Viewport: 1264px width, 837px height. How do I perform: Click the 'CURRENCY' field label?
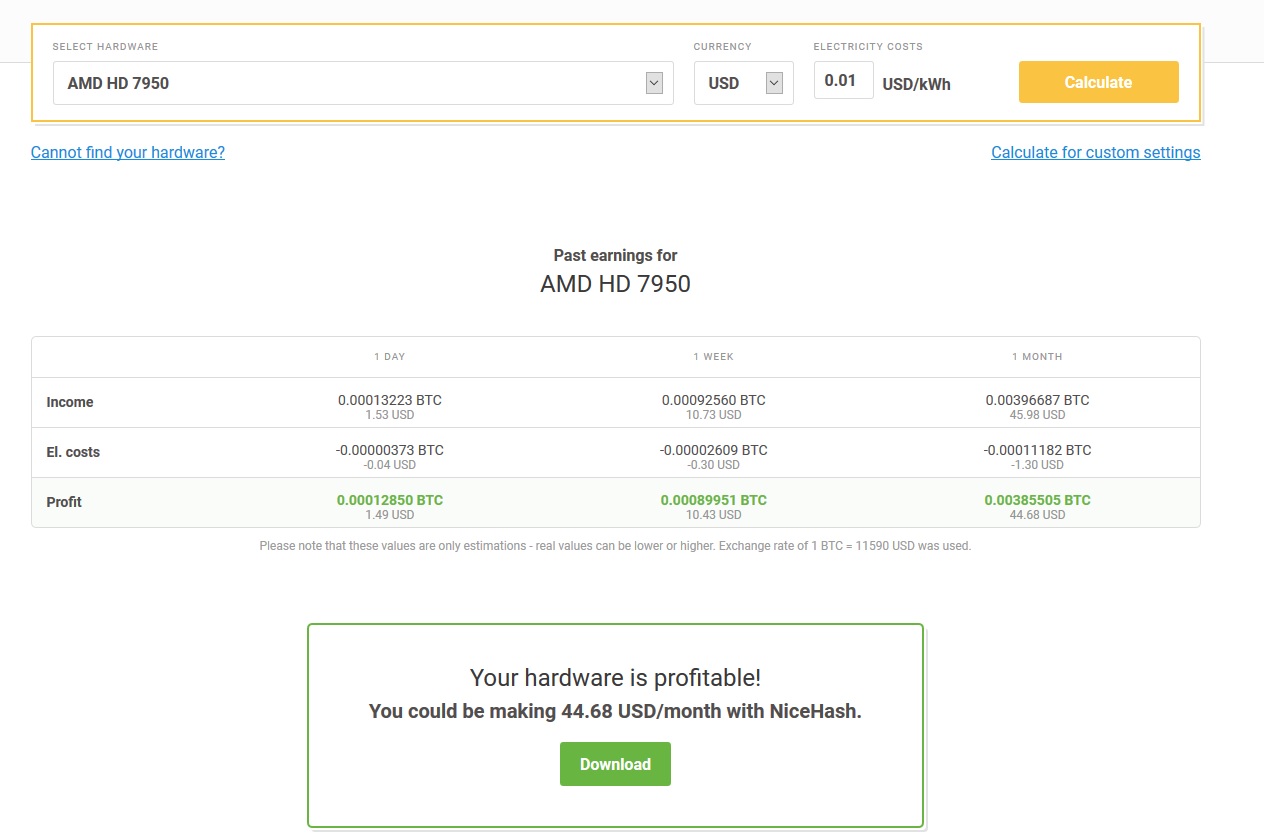click(722, 47)
